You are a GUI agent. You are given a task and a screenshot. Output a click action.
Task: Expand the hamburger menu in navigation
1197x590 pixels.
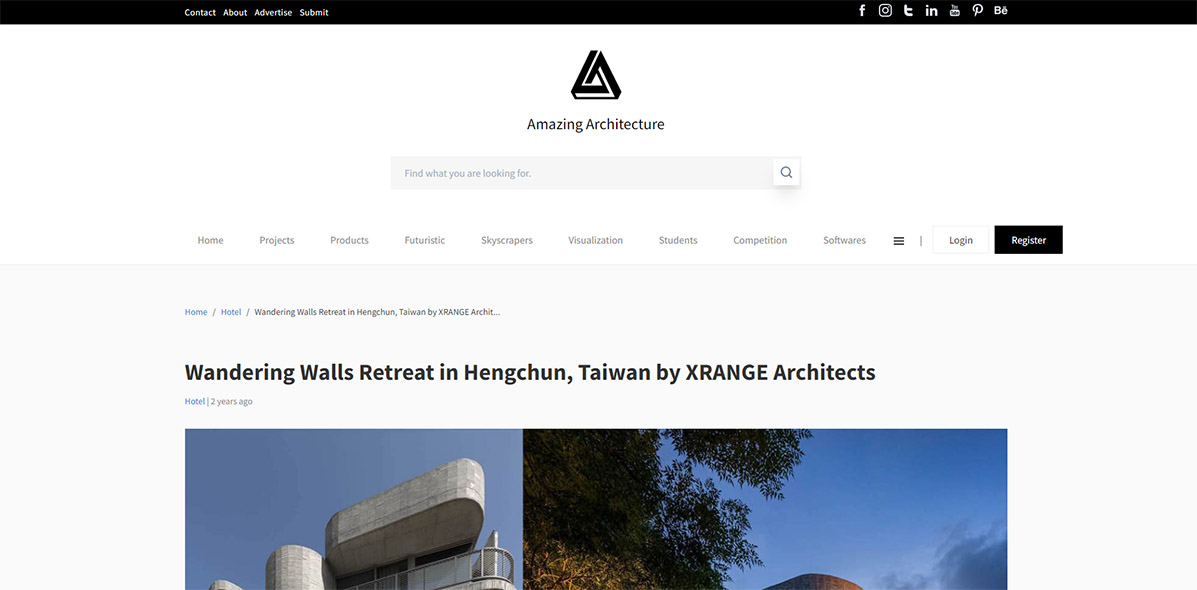(x=899, y=240)
